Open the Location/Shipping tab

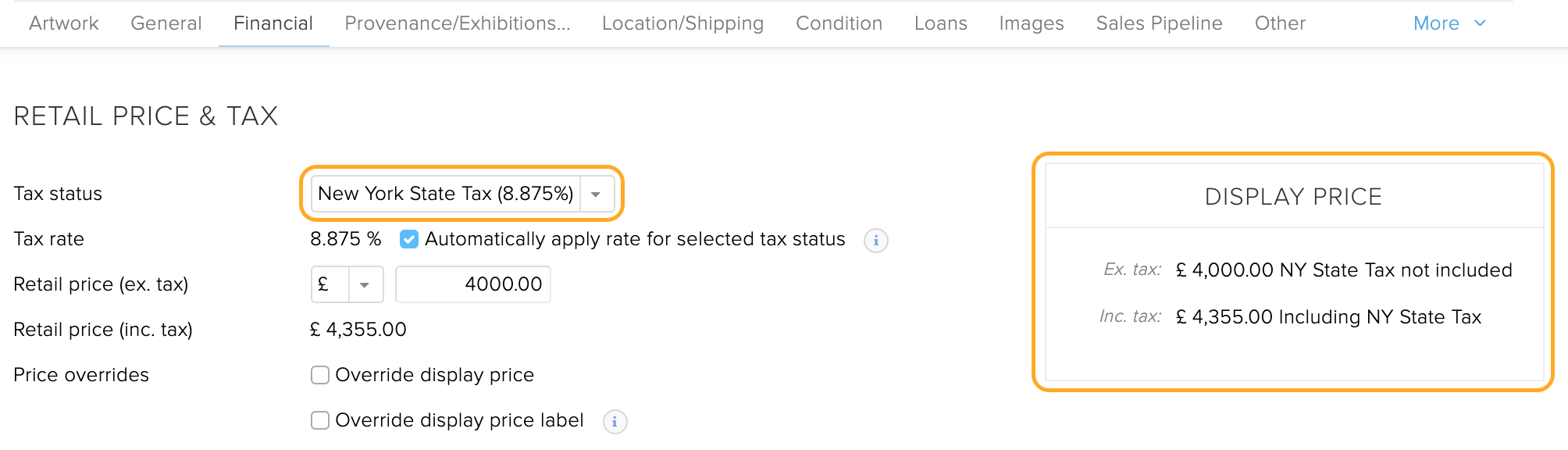(682, 23)
